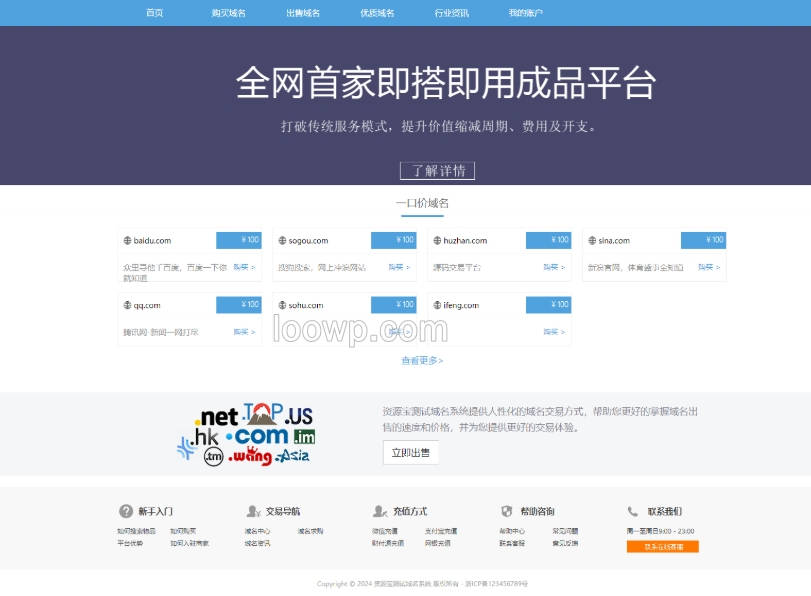Open the 常见问题 footer link
The width and height of the screenshot is (811, 596).
click(565, 531)
